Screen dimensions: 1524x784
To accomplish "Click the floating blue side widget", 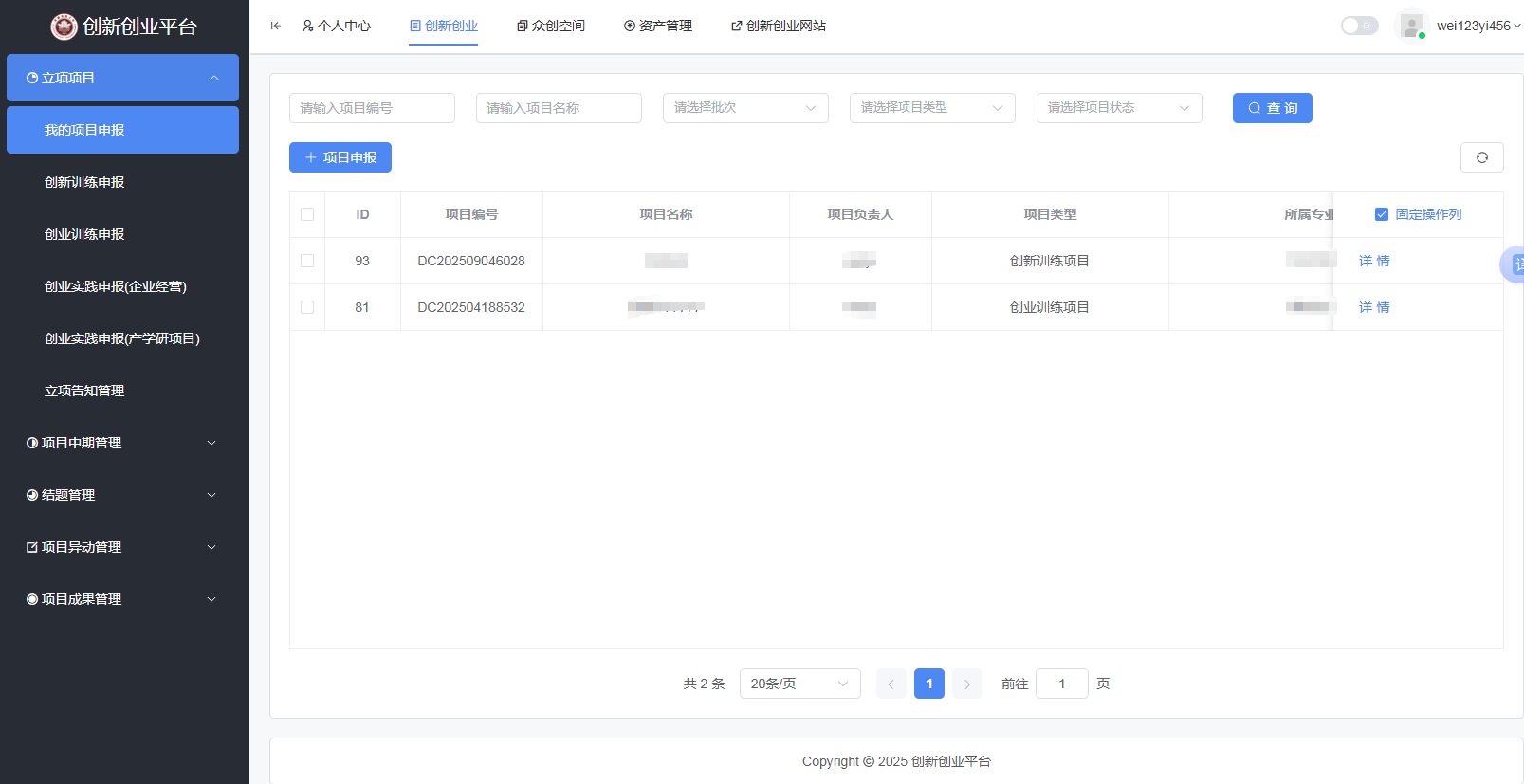I will (1514, 264).
